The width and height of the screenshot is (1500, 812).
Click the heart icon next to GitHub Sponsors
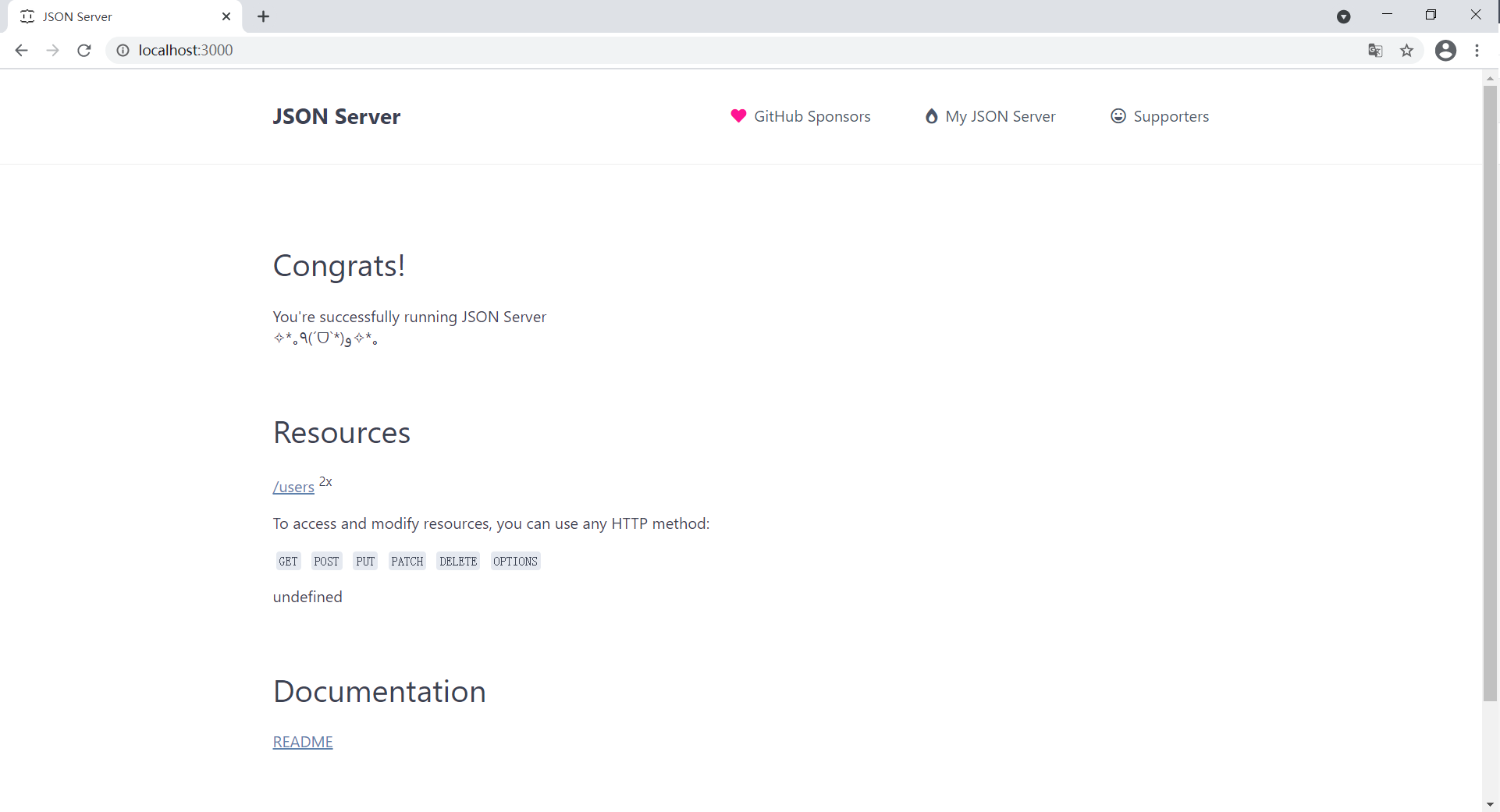click(x=738, y=115)
